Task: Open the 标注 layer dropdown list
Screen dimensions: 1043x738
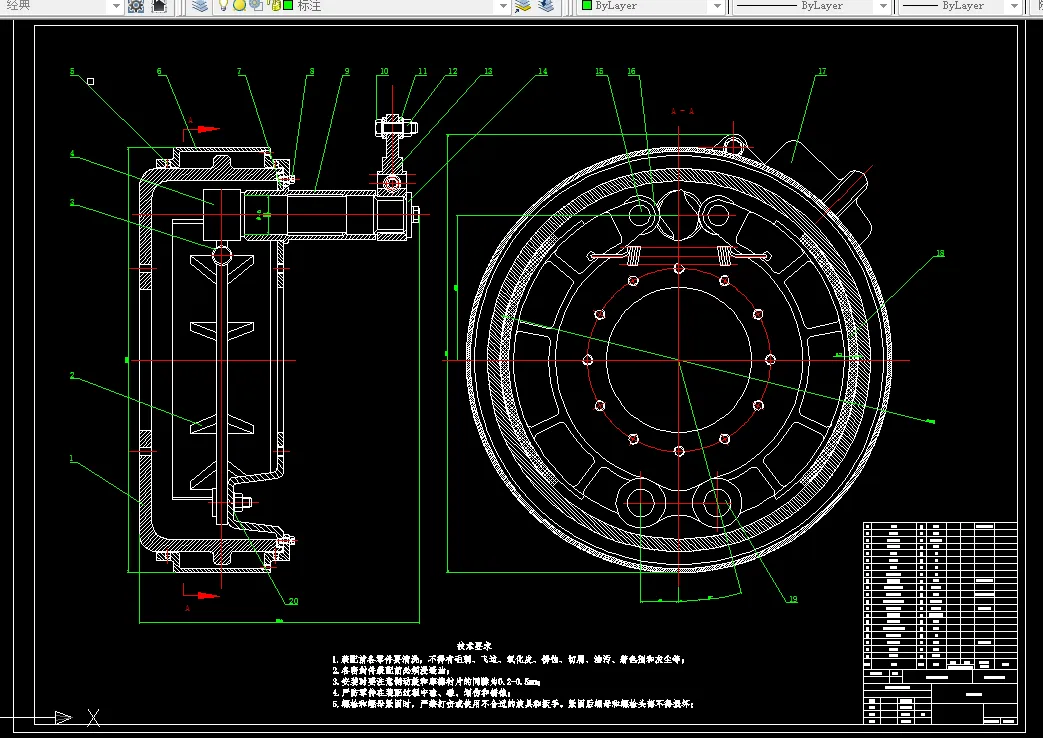Action: pos(502,6)
